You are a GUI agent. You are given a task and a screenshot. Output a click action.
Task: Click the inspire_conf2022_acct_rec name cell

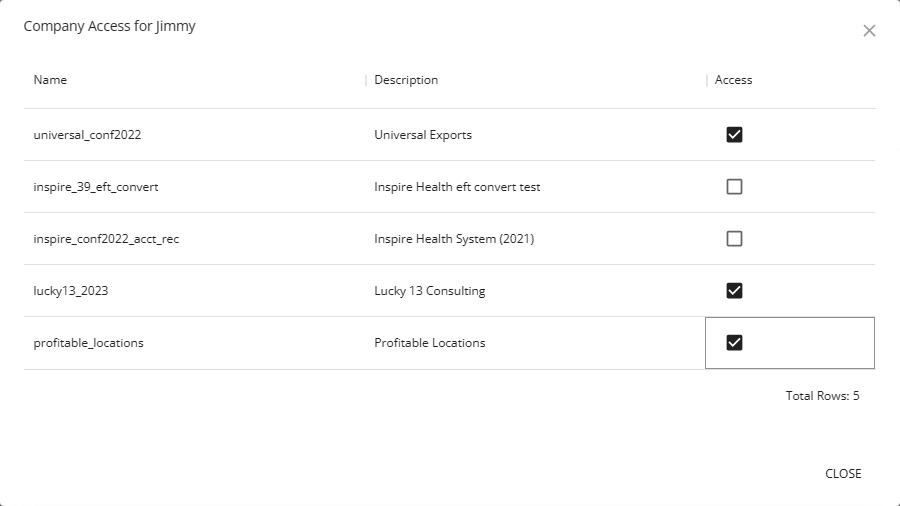point(106,239)
